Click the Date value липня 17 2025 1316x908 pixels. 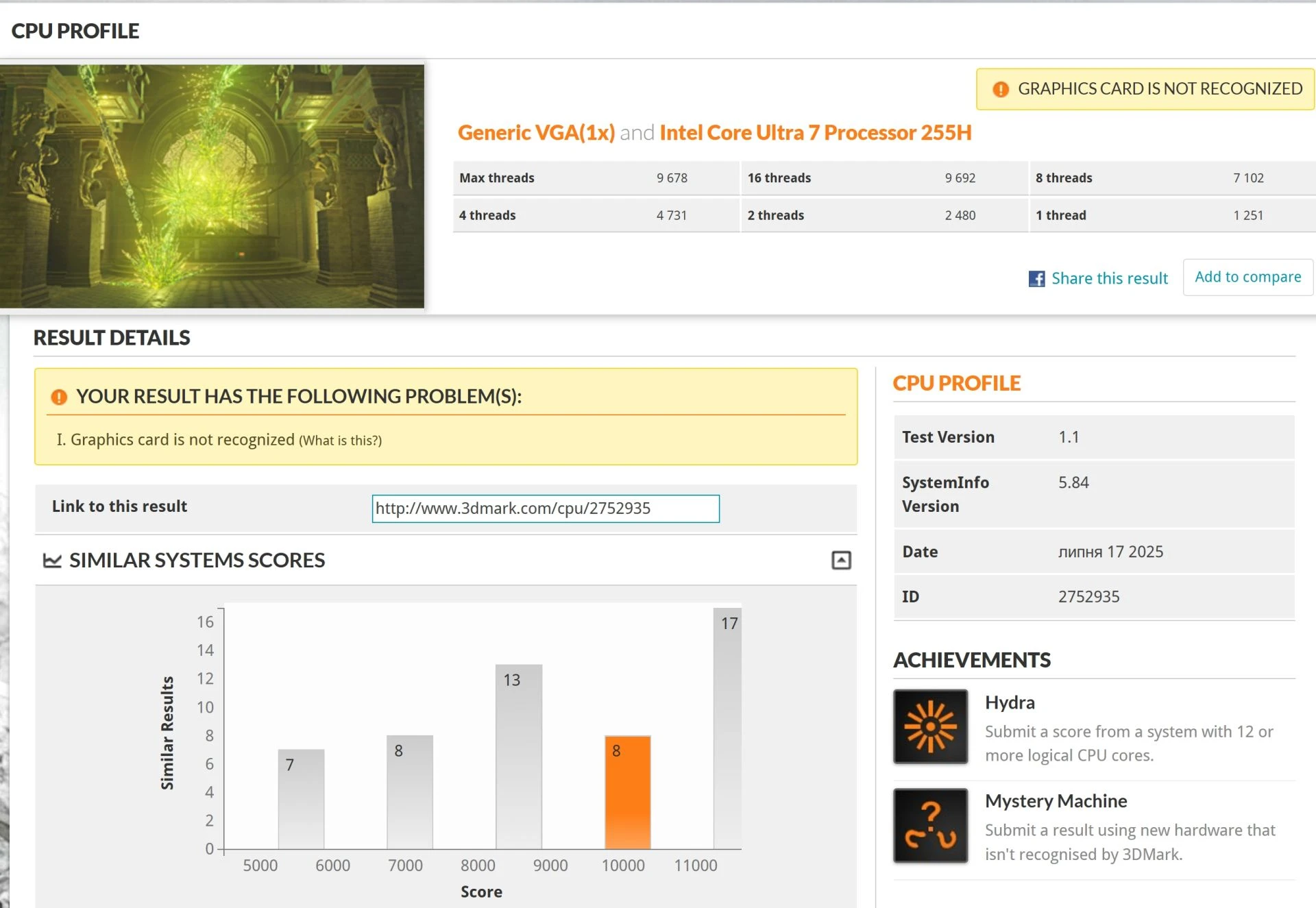[1110, 552]
